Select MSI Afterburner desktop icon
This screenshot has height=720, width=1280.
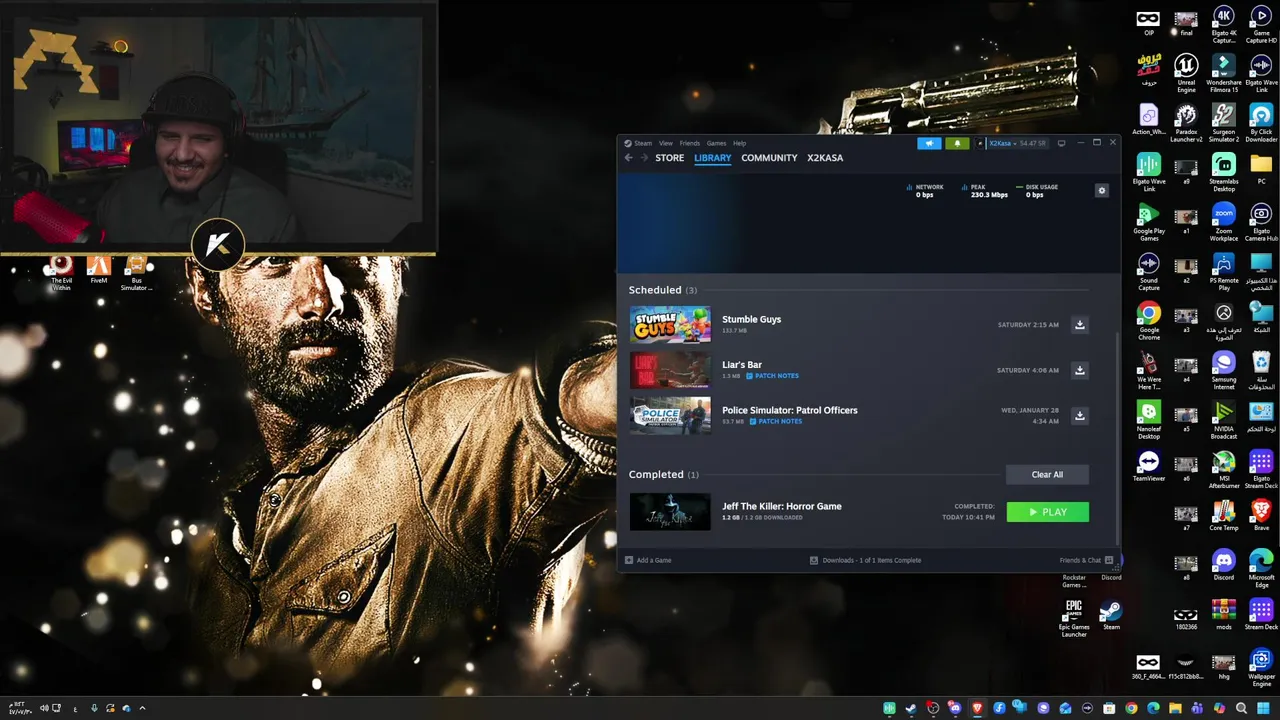(1223, 469)
